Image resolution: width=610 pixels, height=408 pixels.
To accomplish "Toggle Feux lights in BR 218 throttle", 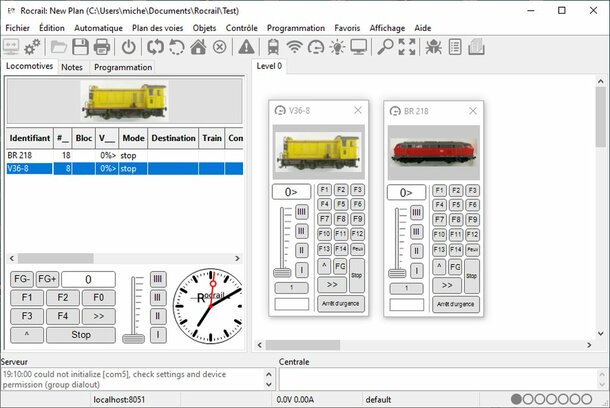I will [472, 250].
